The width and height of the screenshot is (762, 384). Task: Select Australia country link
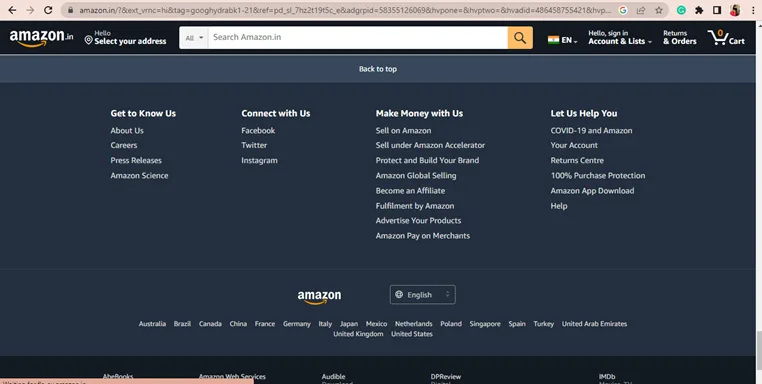[x=152, y=324]
